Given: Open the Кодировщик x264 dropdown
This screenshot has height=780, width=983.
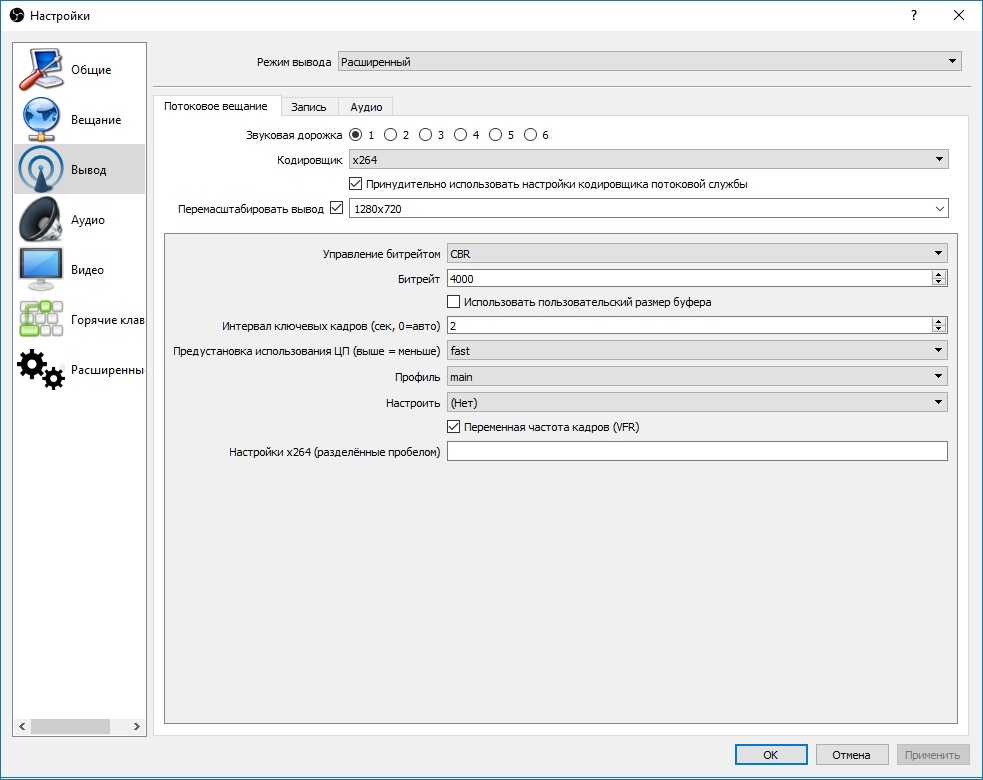Looking at the screenshot, I should [x=648, y=159].
